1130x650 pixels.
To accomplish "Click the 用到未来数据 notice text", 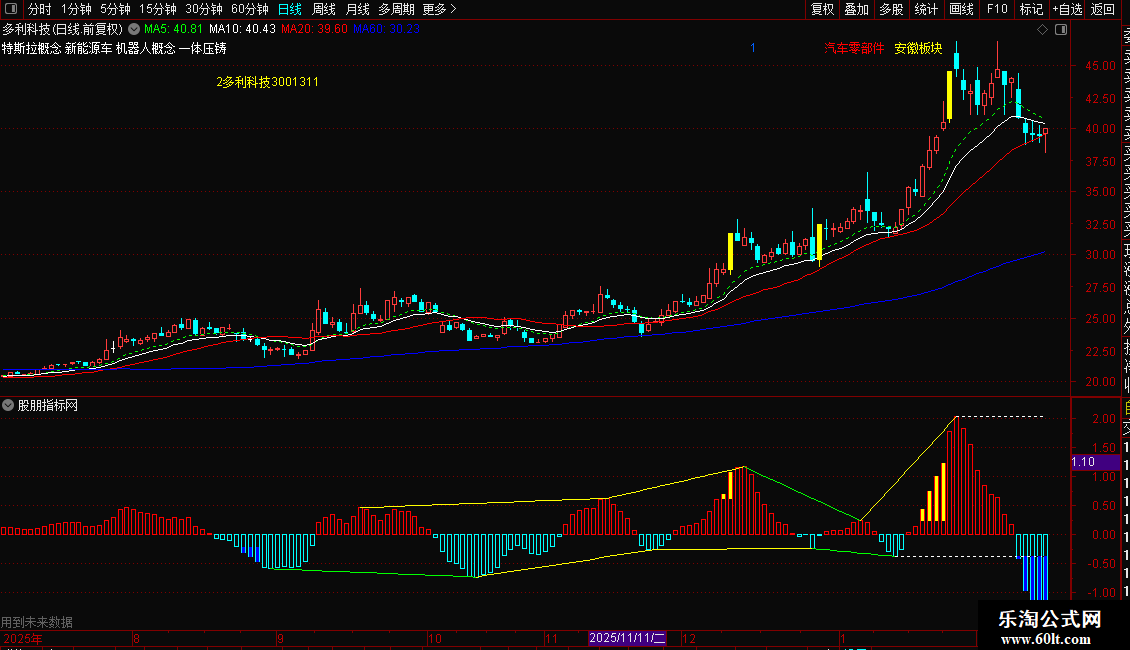I will pos(37,622).
